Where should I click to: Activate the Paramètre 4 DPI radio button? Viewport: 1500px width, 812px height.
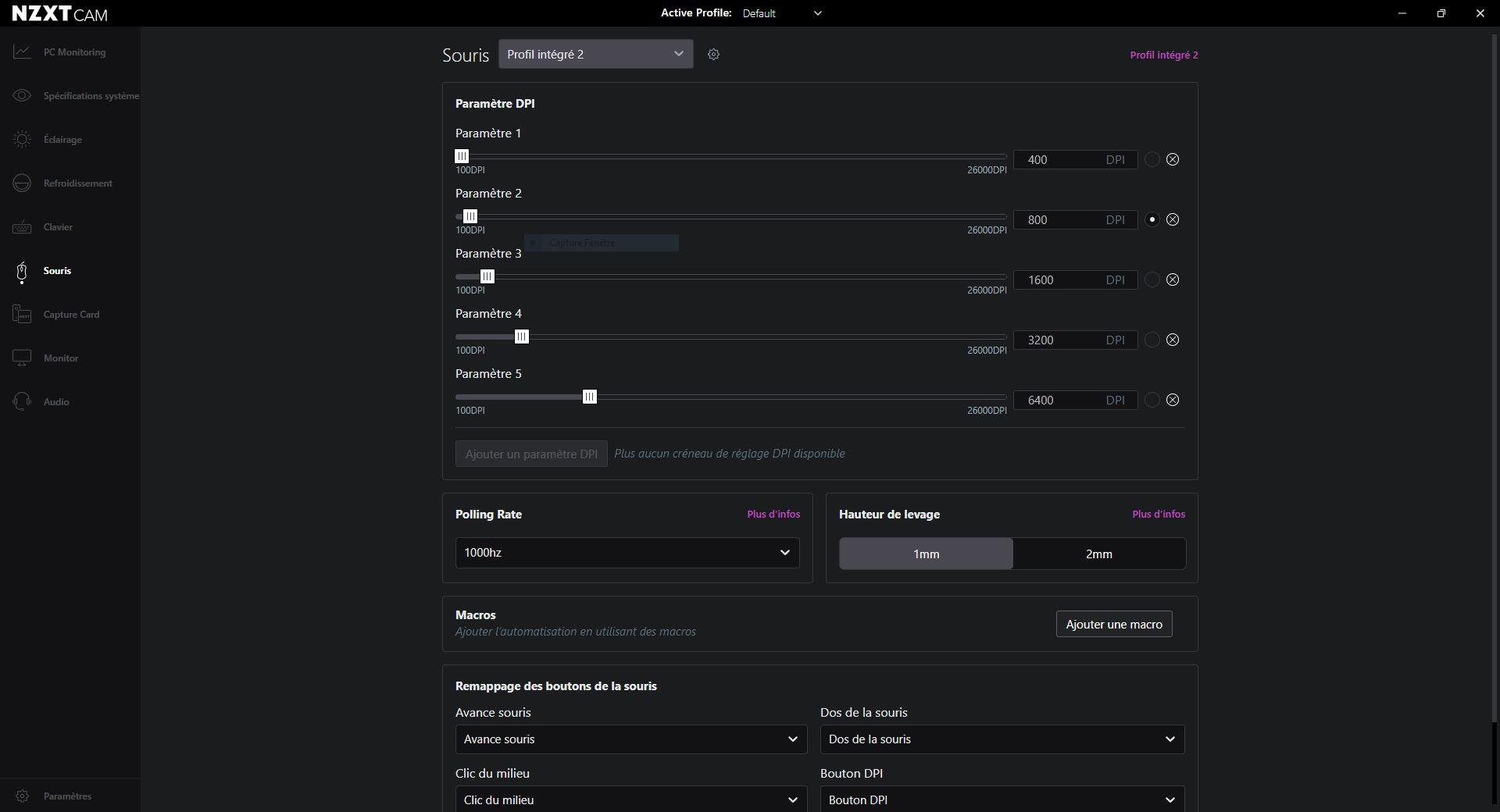(x=1152, y=340)
